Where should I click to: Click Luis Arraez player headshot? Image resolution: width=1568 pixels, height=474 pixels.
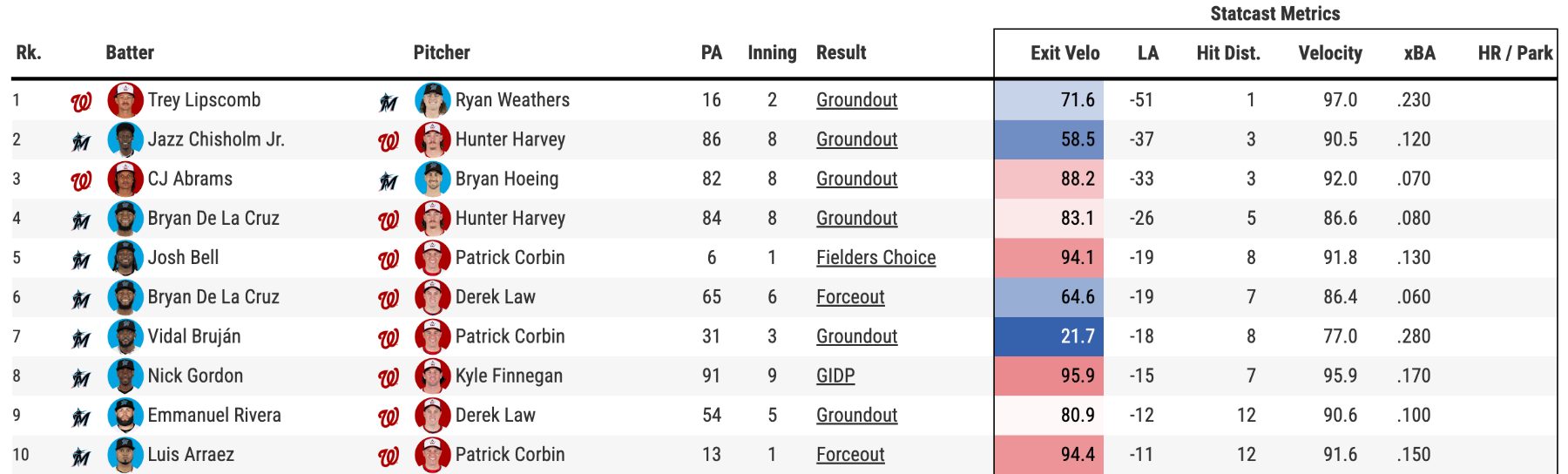(125, 455)
